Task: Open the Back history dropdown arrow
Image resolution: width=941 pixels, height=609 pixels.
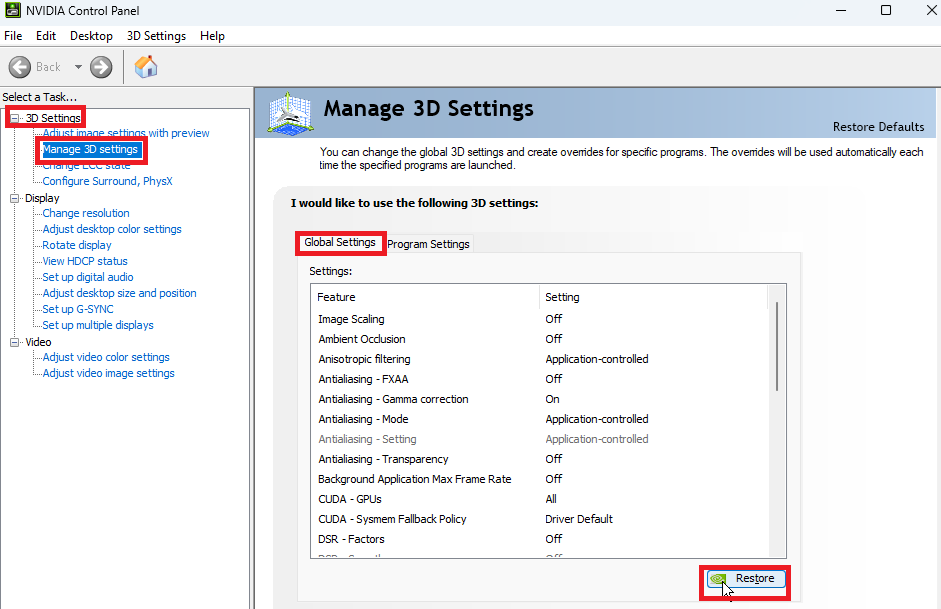Action: point(78,67)
